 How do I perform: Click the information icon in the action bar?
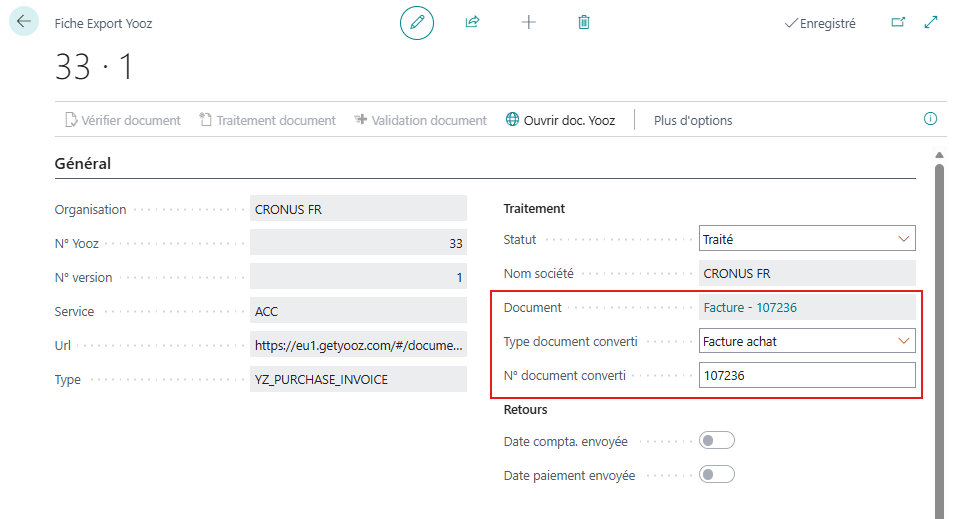coord(930,119)
